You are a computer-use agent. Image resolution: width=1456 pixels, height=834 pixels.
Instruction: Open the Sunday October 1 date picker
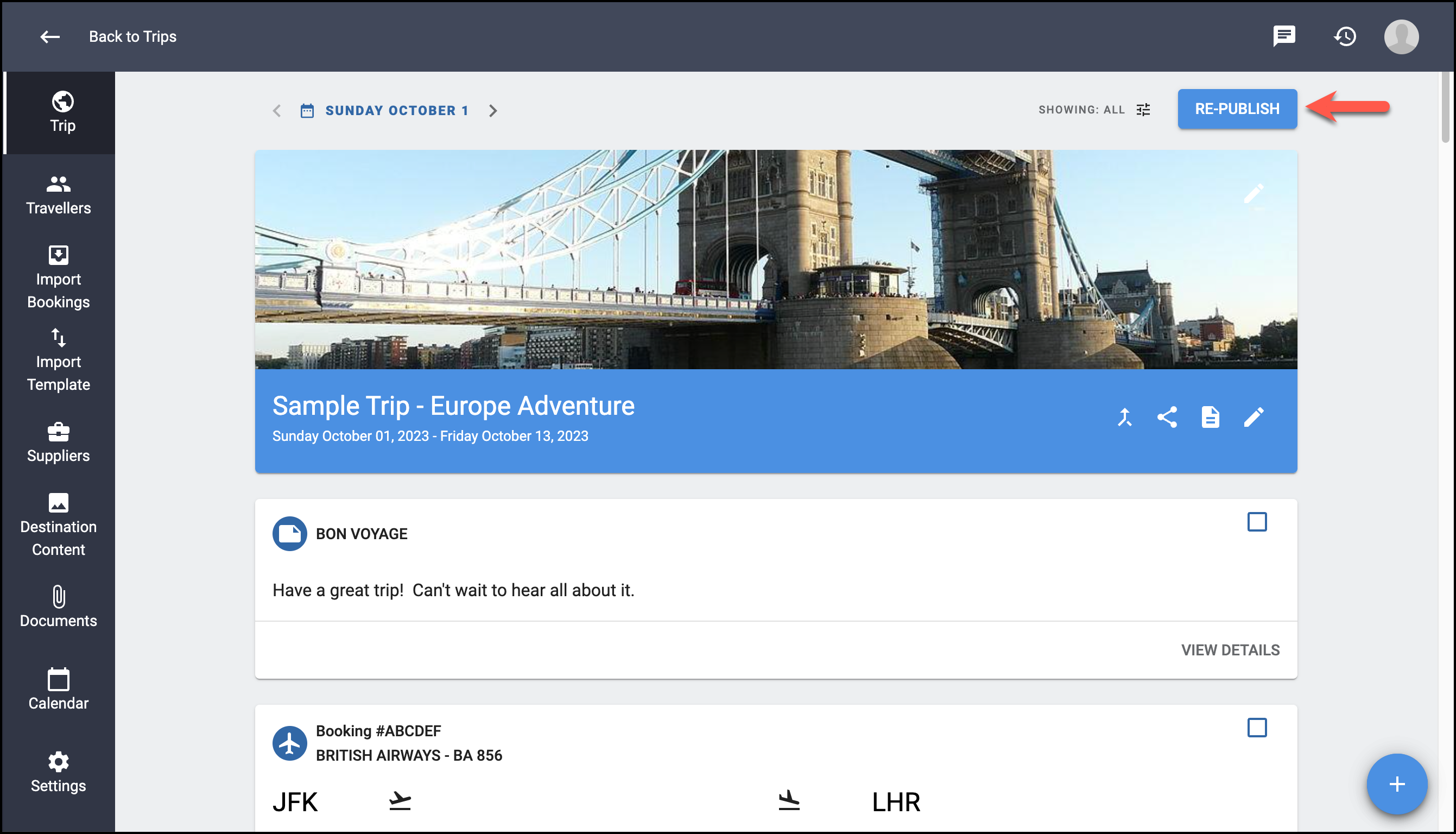385,110
